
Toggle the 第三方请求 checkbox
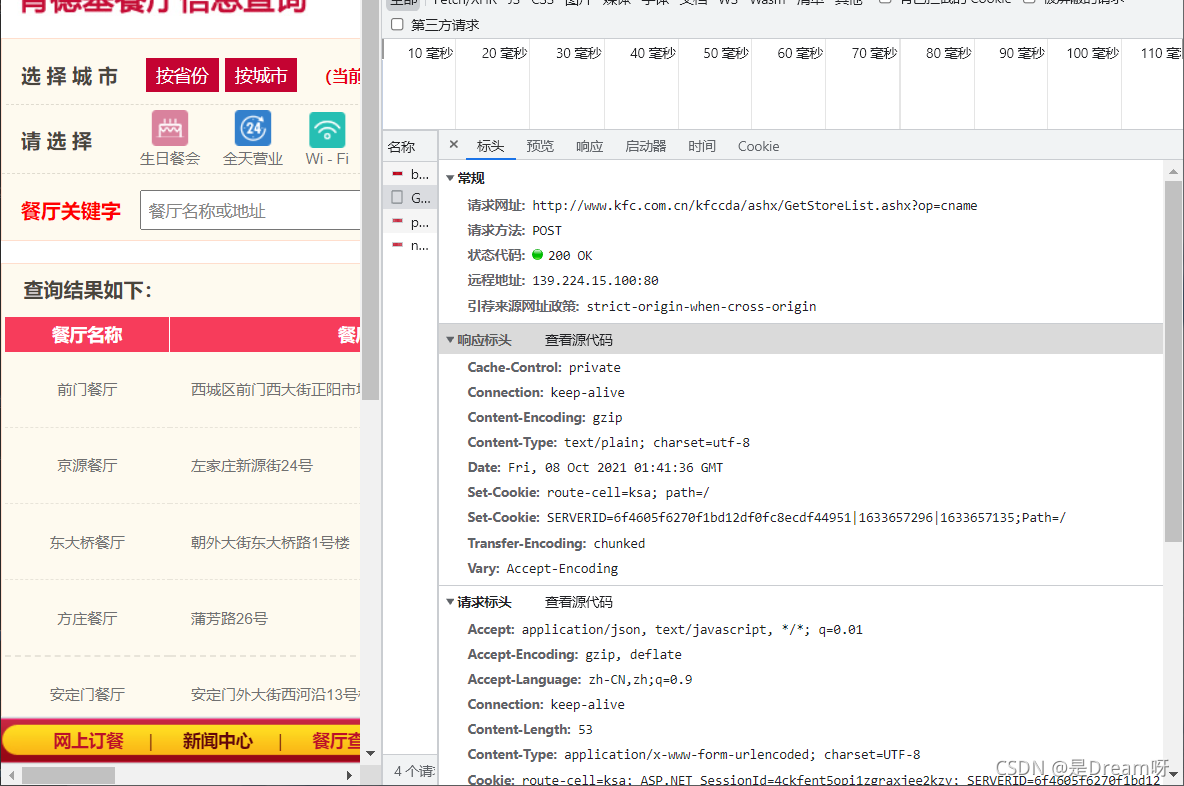coord(397,24)
